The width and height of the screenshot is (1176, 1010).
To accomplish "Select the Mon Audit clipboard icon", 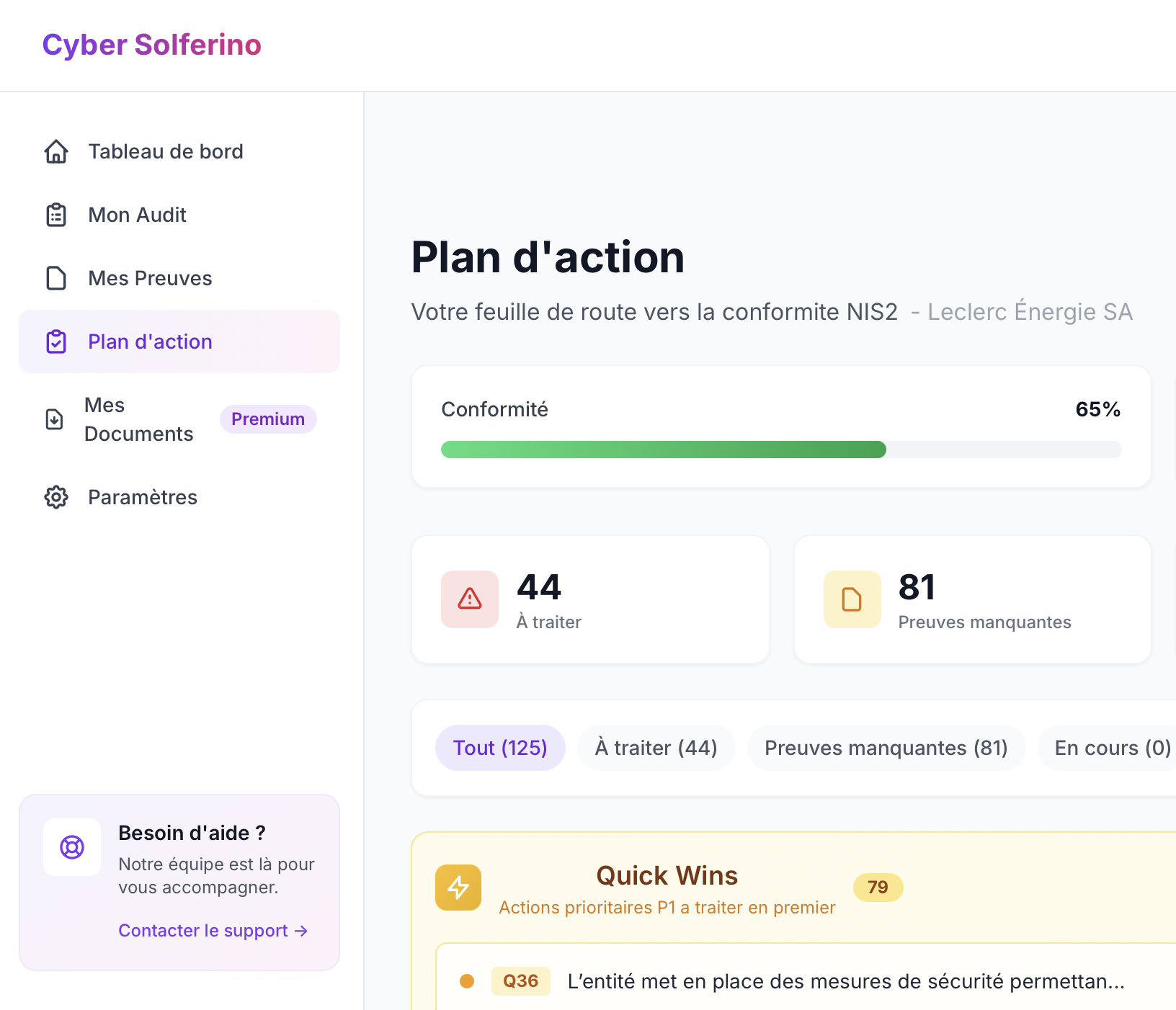I will pyautogui.click(x=55, y=214).
